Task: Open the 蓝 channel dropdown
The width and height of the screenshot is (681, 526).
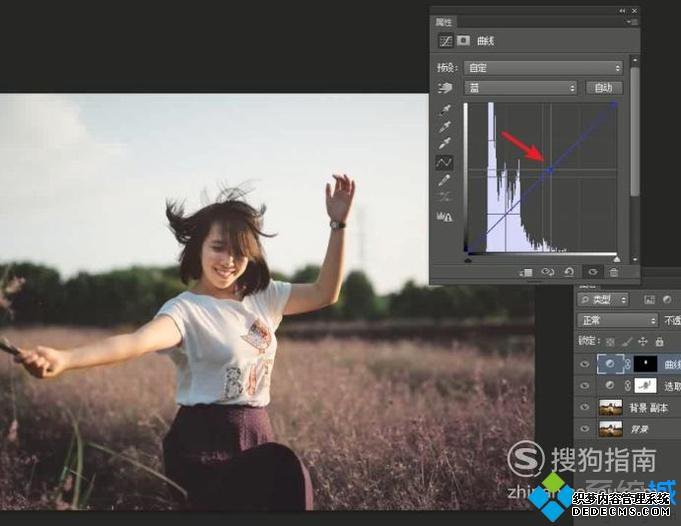Action: click(520, 88)
